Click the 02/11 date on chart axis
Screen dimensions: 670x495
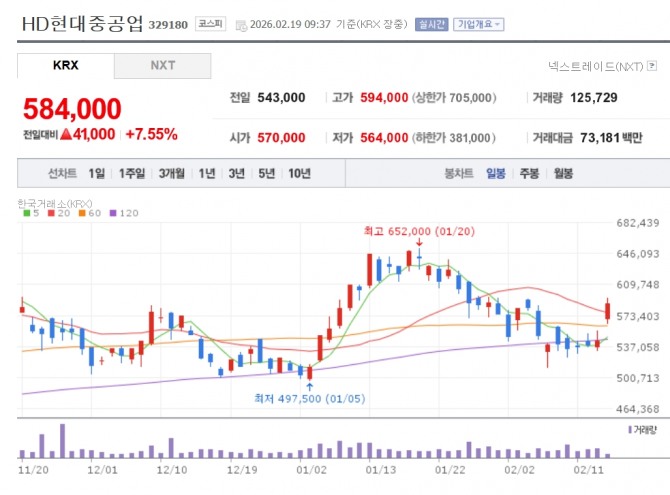coord(588,470)
